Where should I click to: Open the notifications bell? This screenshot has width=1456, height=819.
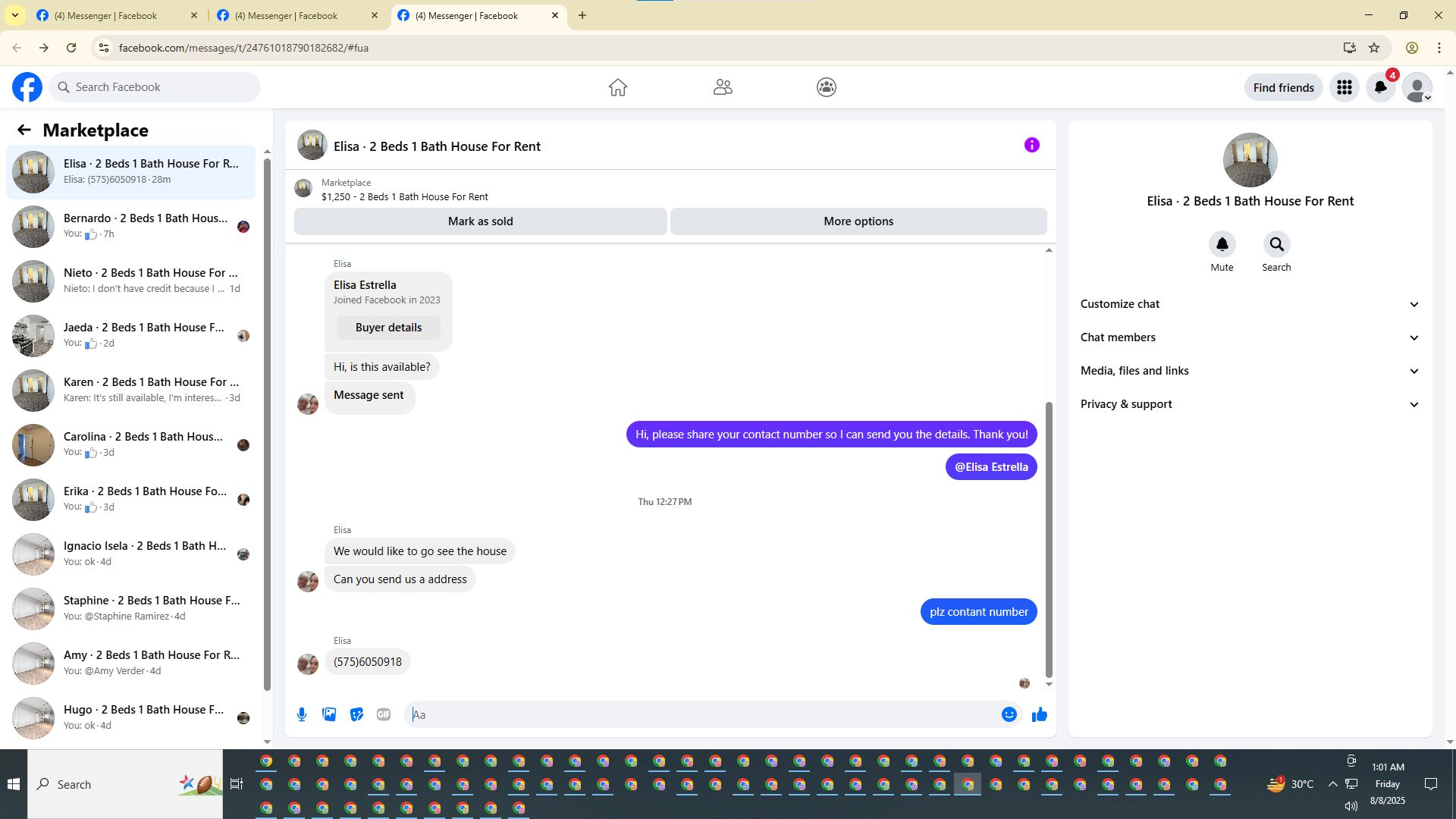tap(1380, 87)
